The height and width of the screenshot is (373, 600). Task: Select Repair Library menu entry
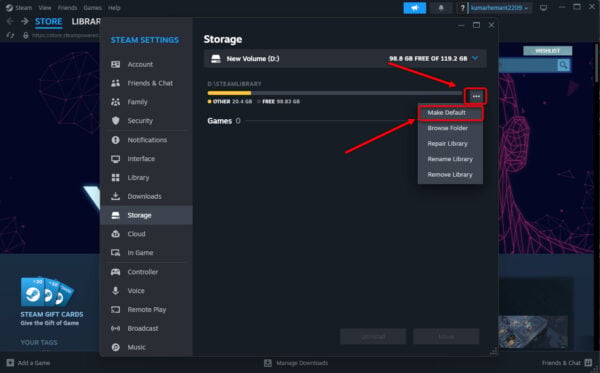(450, 144)
